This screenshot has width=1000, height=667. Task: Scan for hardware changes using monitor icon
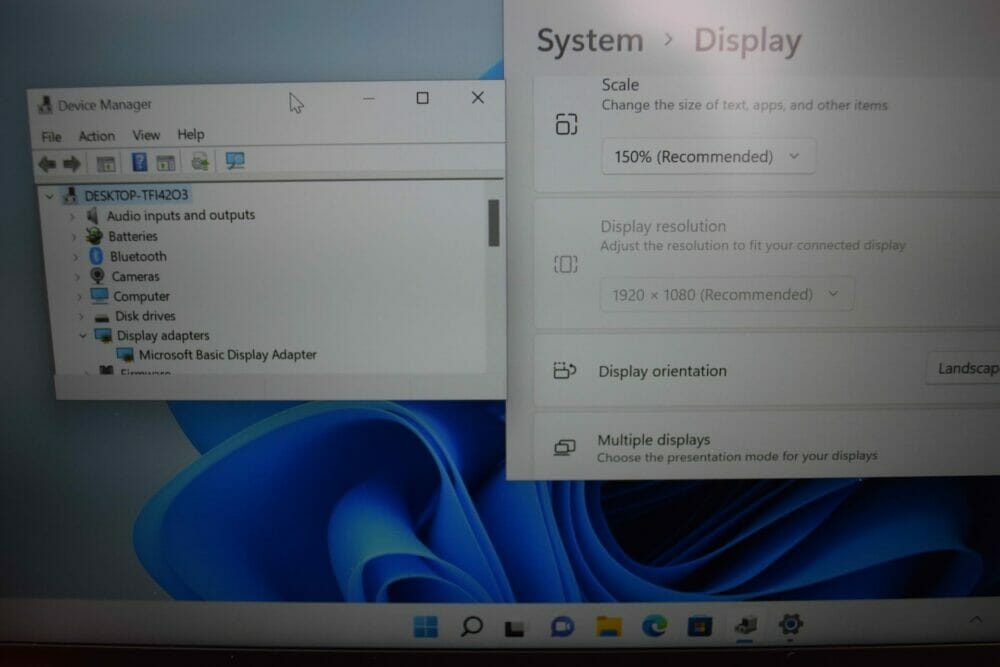coord(235,161)
